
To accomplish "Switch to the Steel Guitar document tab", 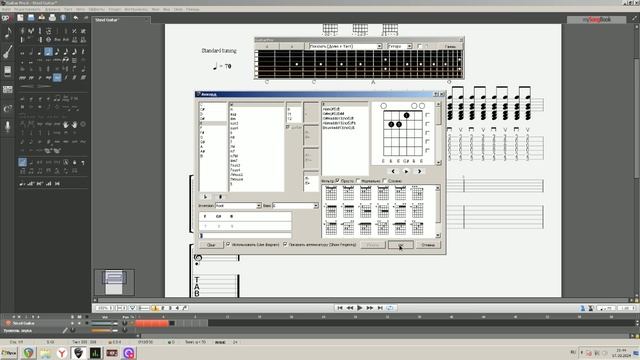I will 121,20.
